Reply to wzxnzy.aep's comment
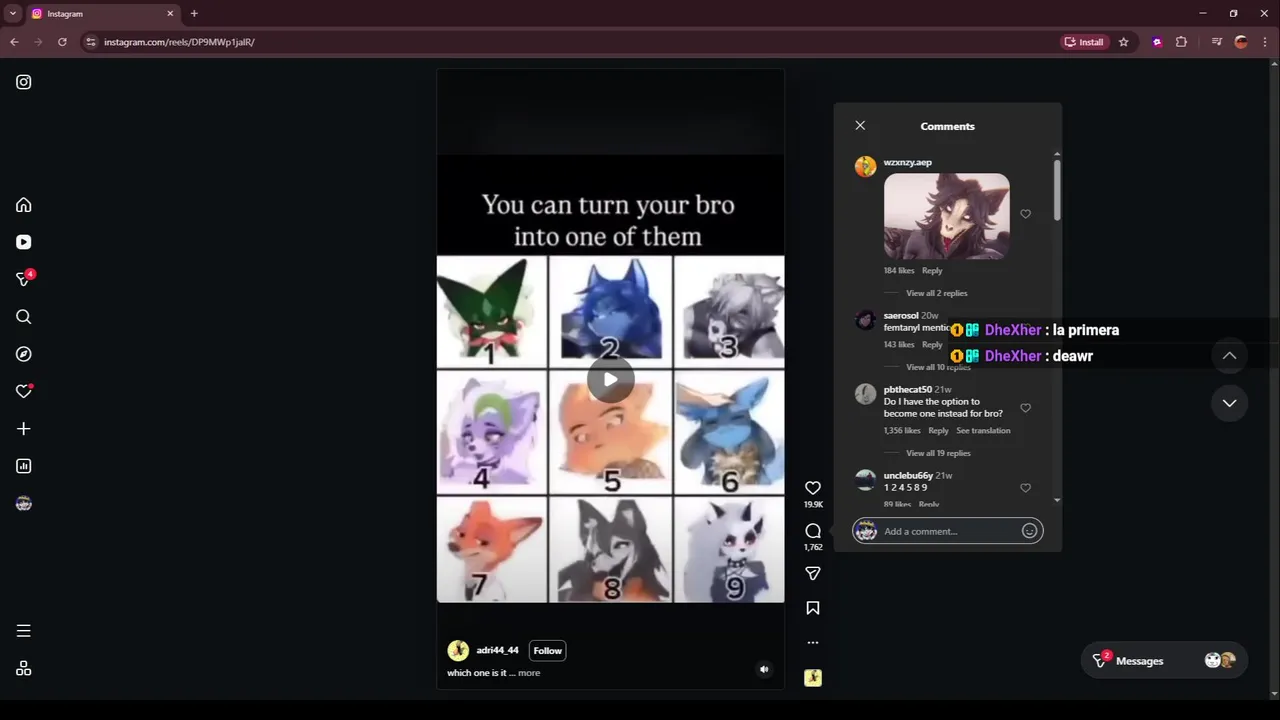 [x=932, y=271]
